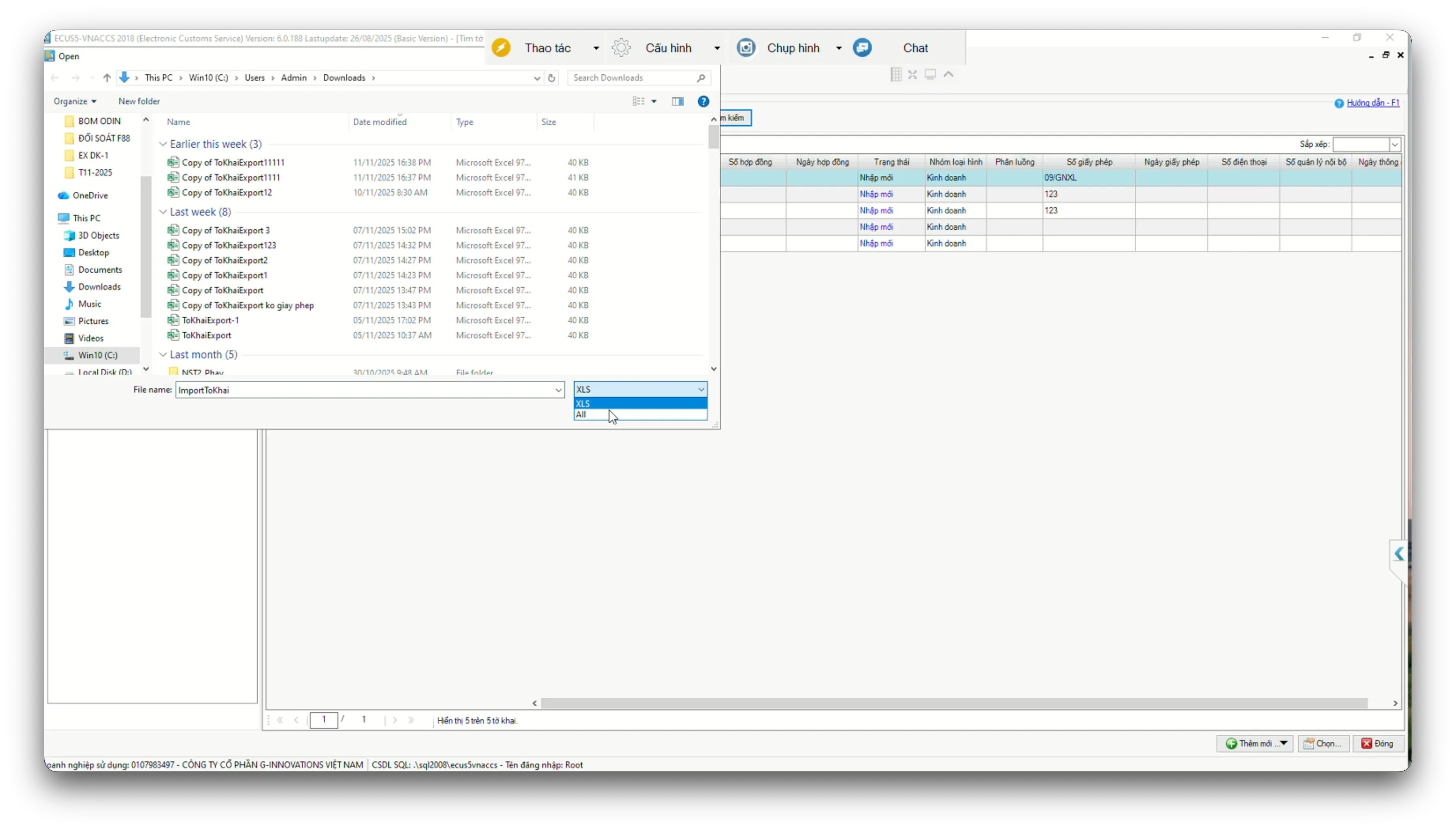Collapse Earlier this week group

(163, 144)
